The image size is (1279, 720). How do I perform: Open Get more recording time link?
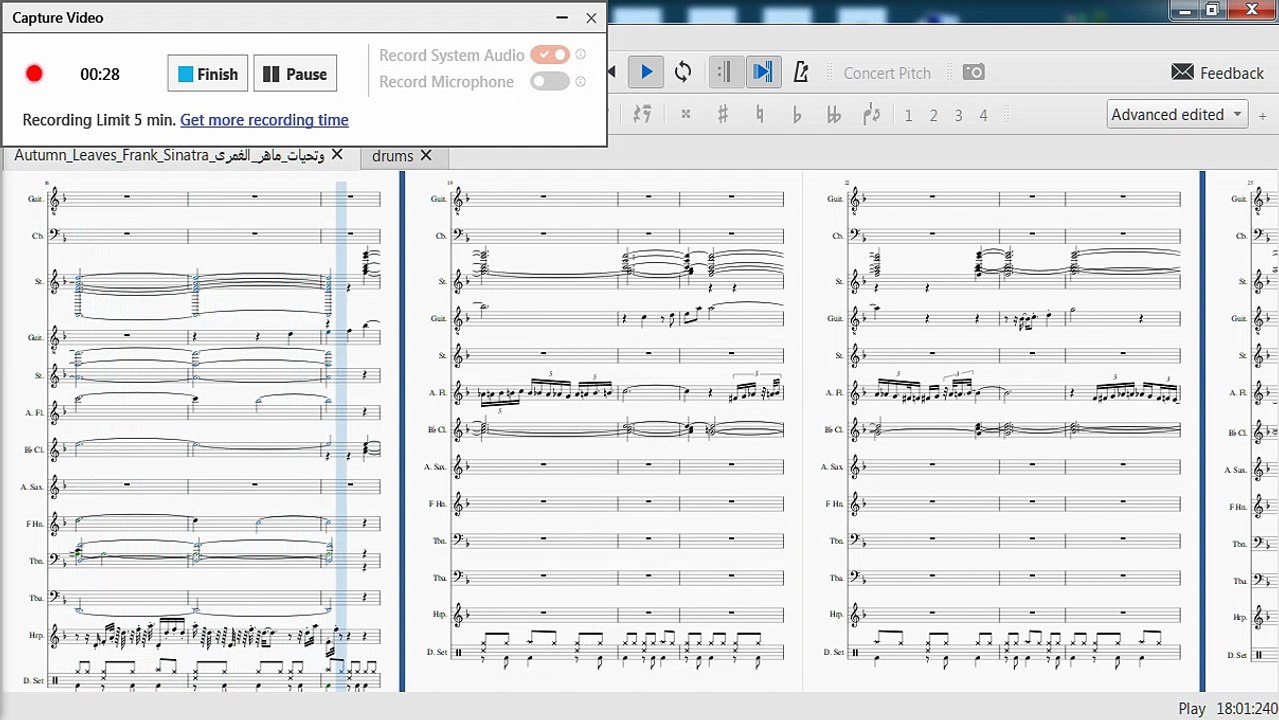tap(264, 120)
